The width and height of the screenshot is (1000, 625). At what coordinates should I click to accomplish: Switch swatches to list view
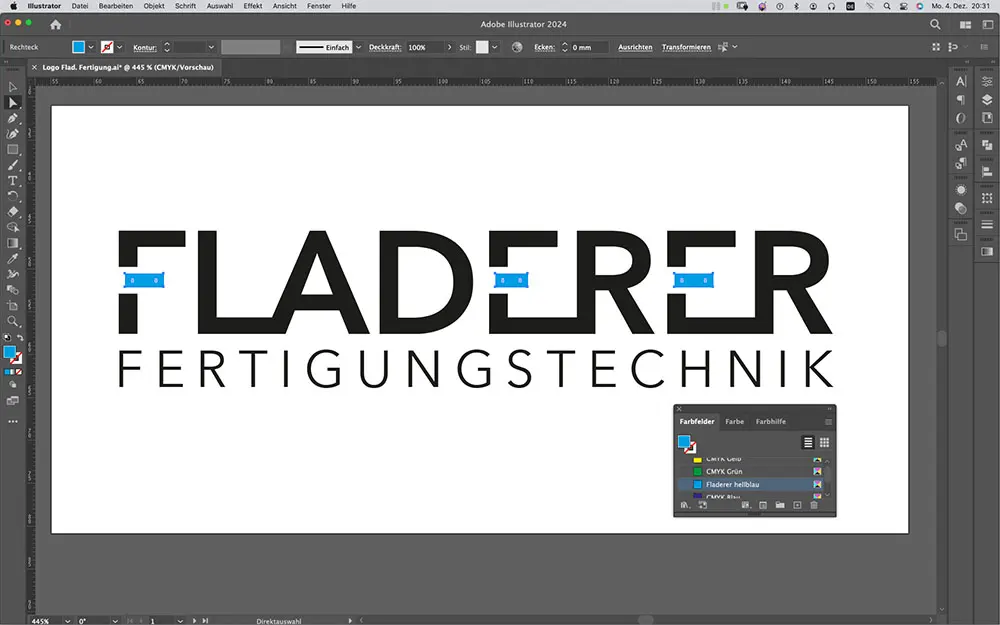click(x=808, y=442)
